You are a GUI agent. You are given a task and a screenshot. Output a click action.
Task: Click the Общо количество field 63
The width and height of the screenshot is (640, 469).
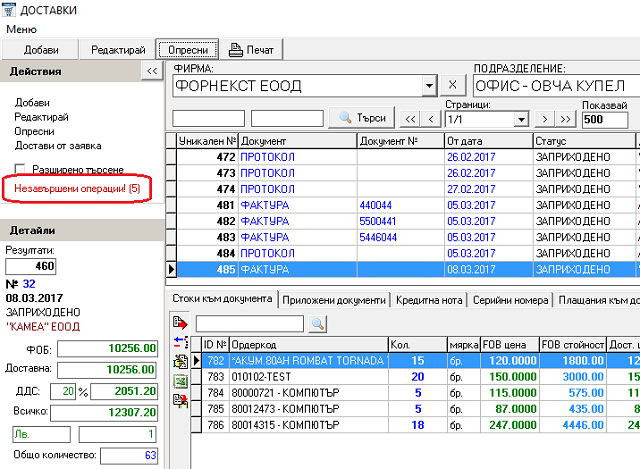pos(129,456)
